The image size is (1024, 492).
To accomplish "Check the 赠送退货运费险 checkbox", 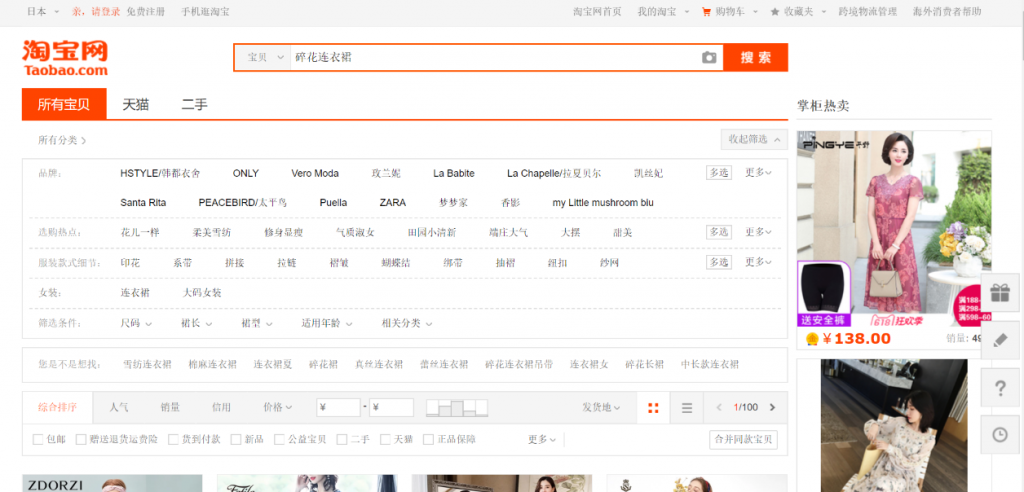I will click(81, 440).
